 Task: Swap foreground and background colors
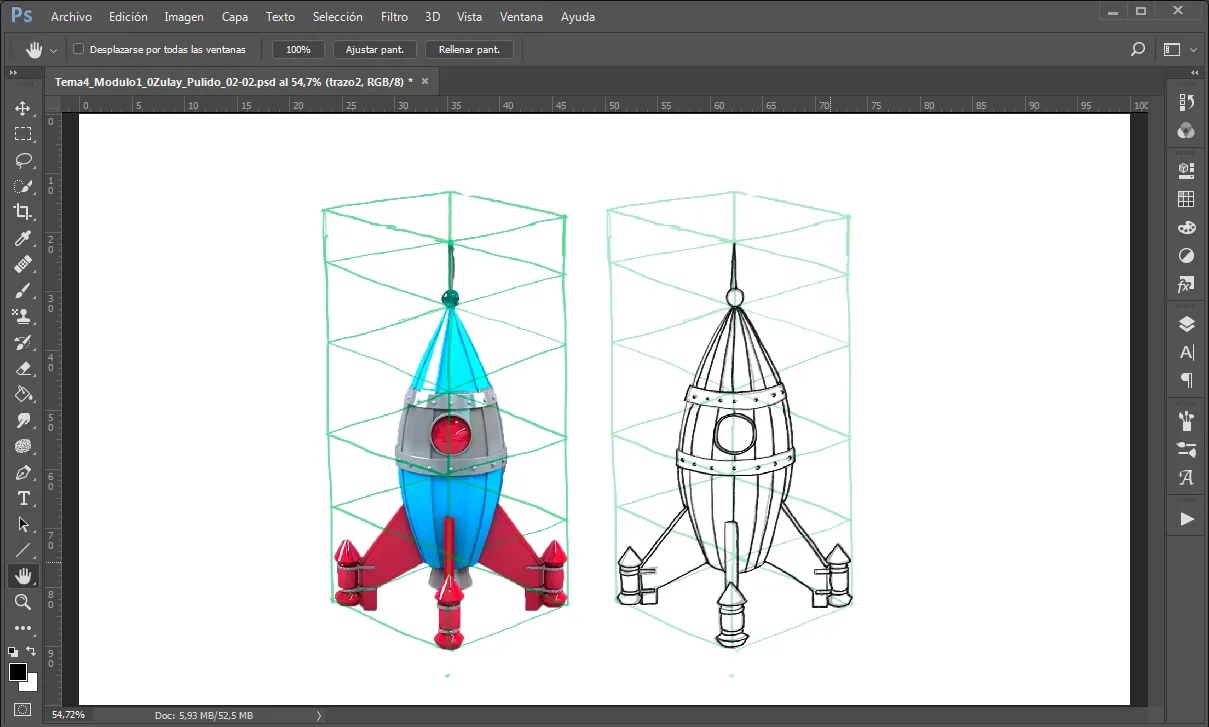[31, 651]
